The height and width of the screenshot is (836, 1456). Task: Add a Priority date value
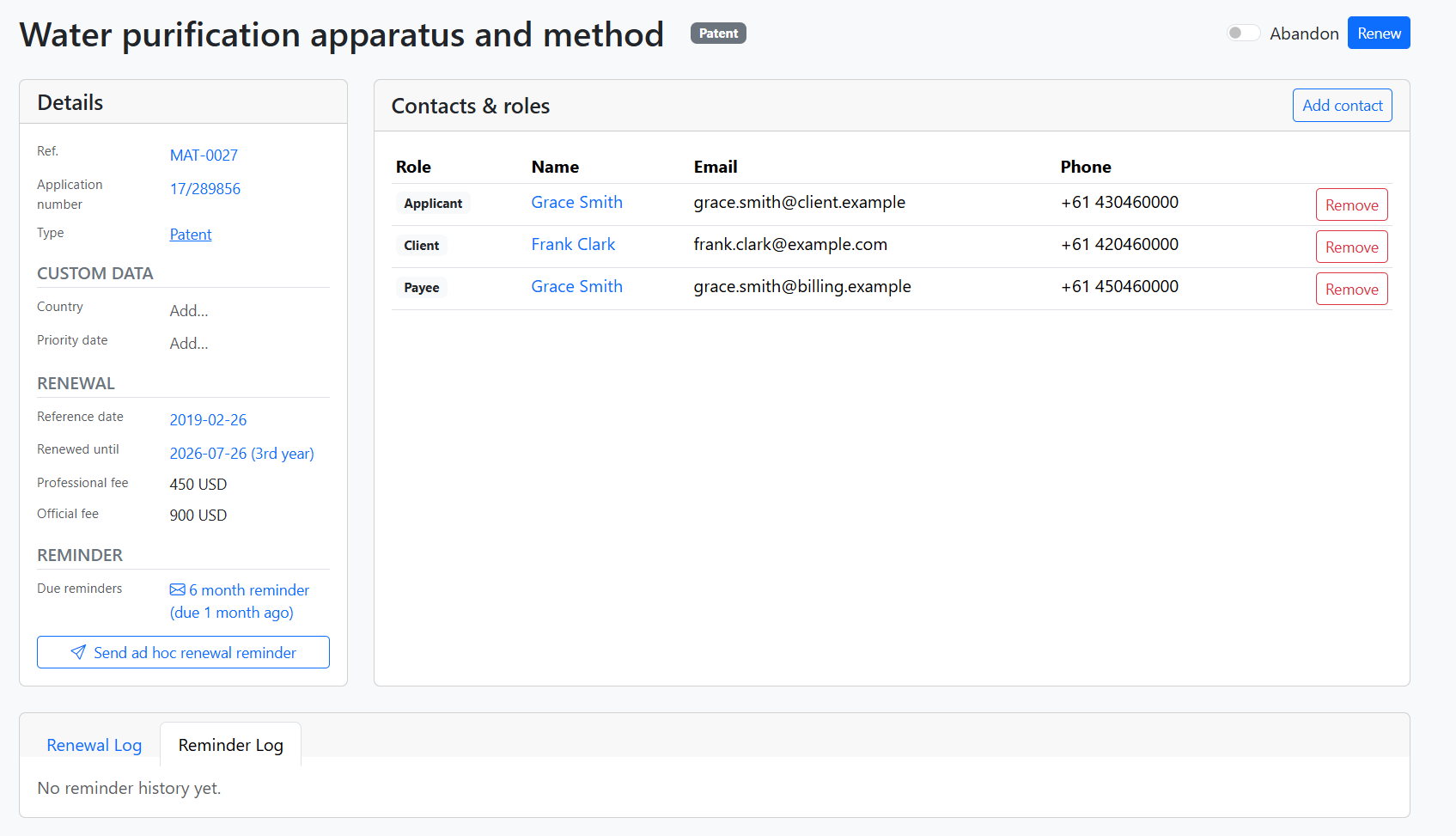tap(189, 344)
